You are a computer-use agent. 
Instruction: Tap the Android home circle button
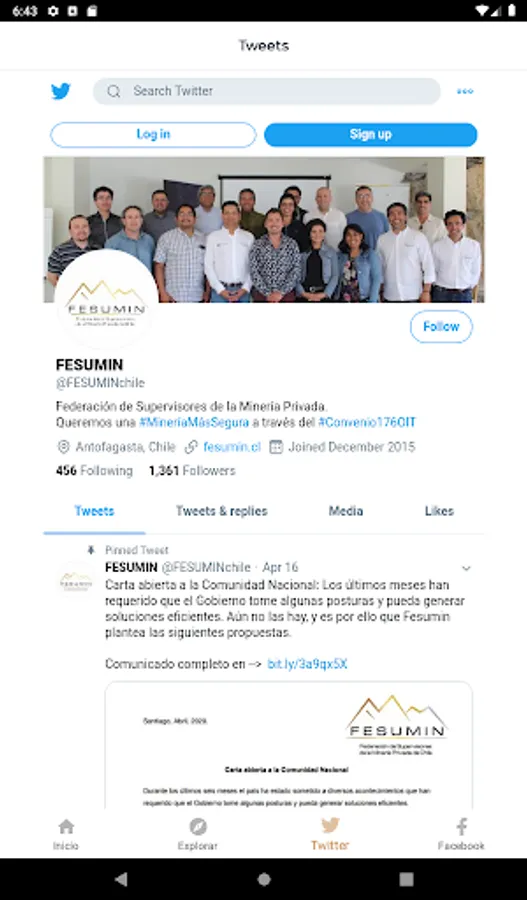pos(264,879)
